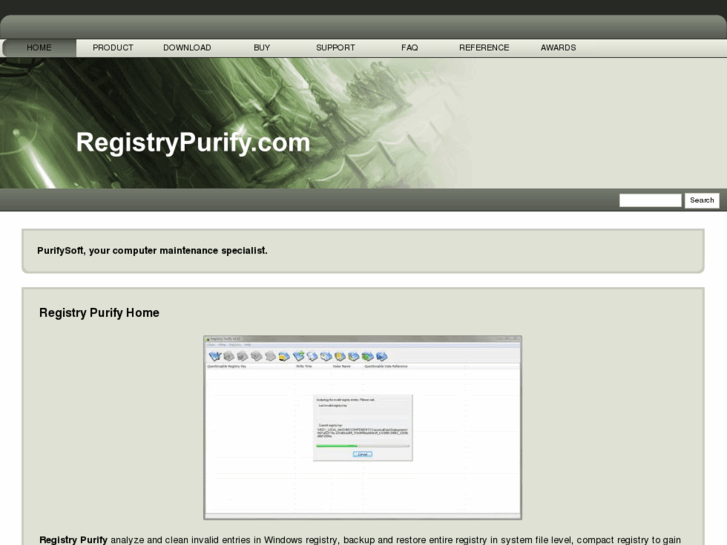This screenshot has height=545, width=727.
Task: Click the Registry Purify Home heading
Action: click(x=99, y=313)
